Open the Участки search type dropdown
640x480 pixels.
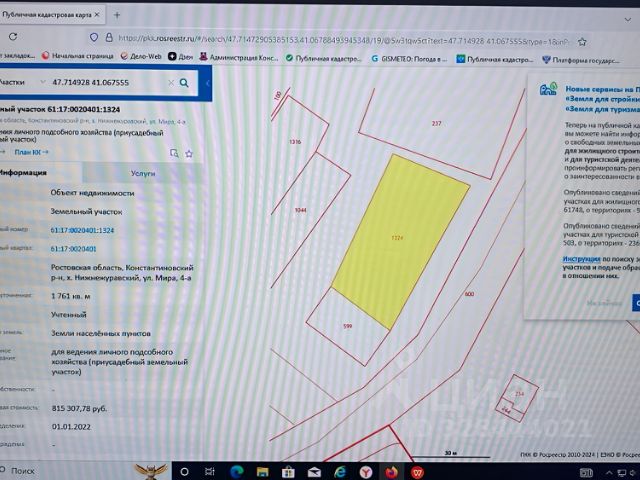coord(22,82)
